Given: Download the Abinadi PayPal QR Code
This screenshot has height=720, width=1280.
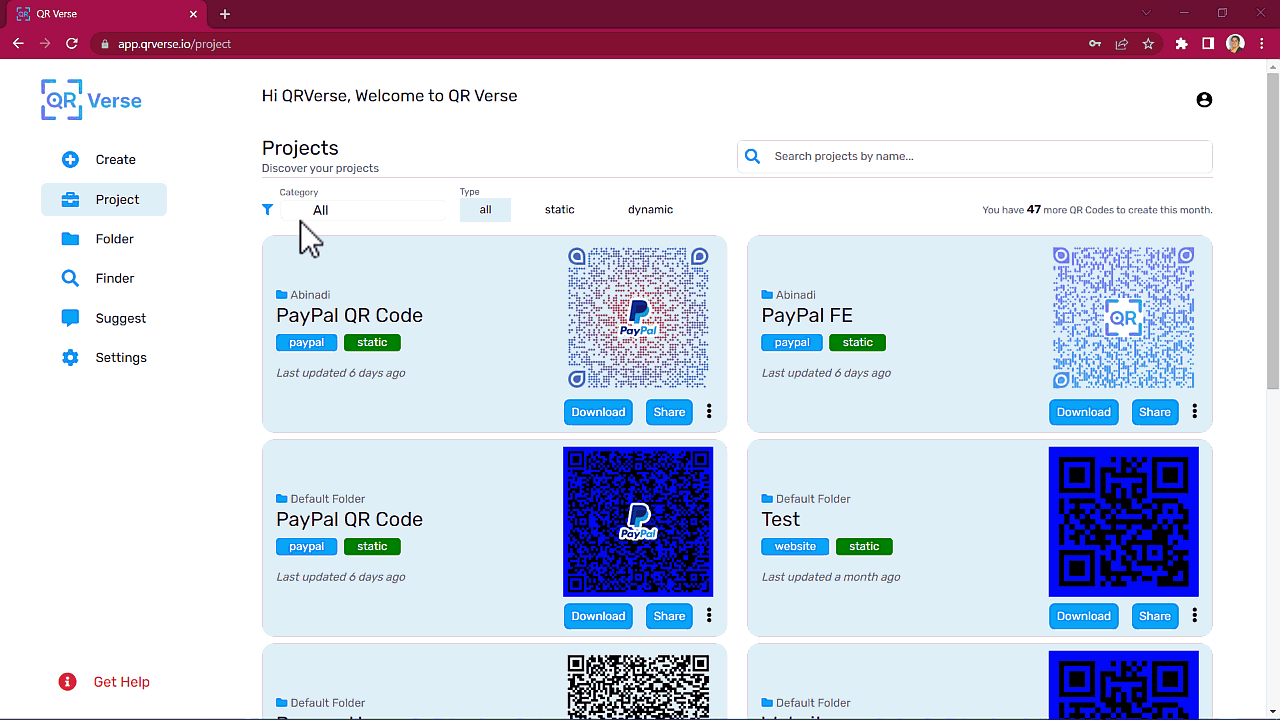Looking at the screenshot, I should pos(598,412).
